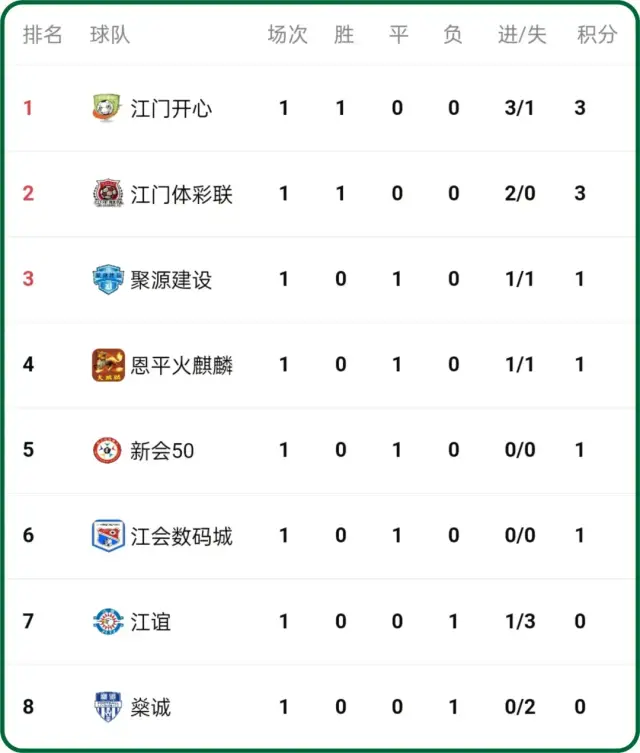Select the 江会数码城 team name
640x753 pixels.
click(x=181, y=536)
